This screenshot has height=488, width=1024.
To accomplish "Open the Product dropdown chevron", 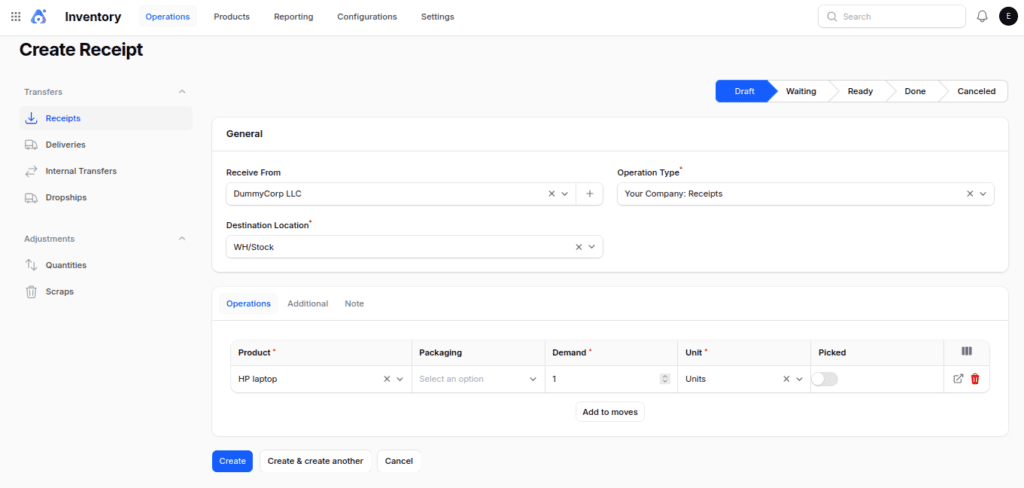I will 400,379.
